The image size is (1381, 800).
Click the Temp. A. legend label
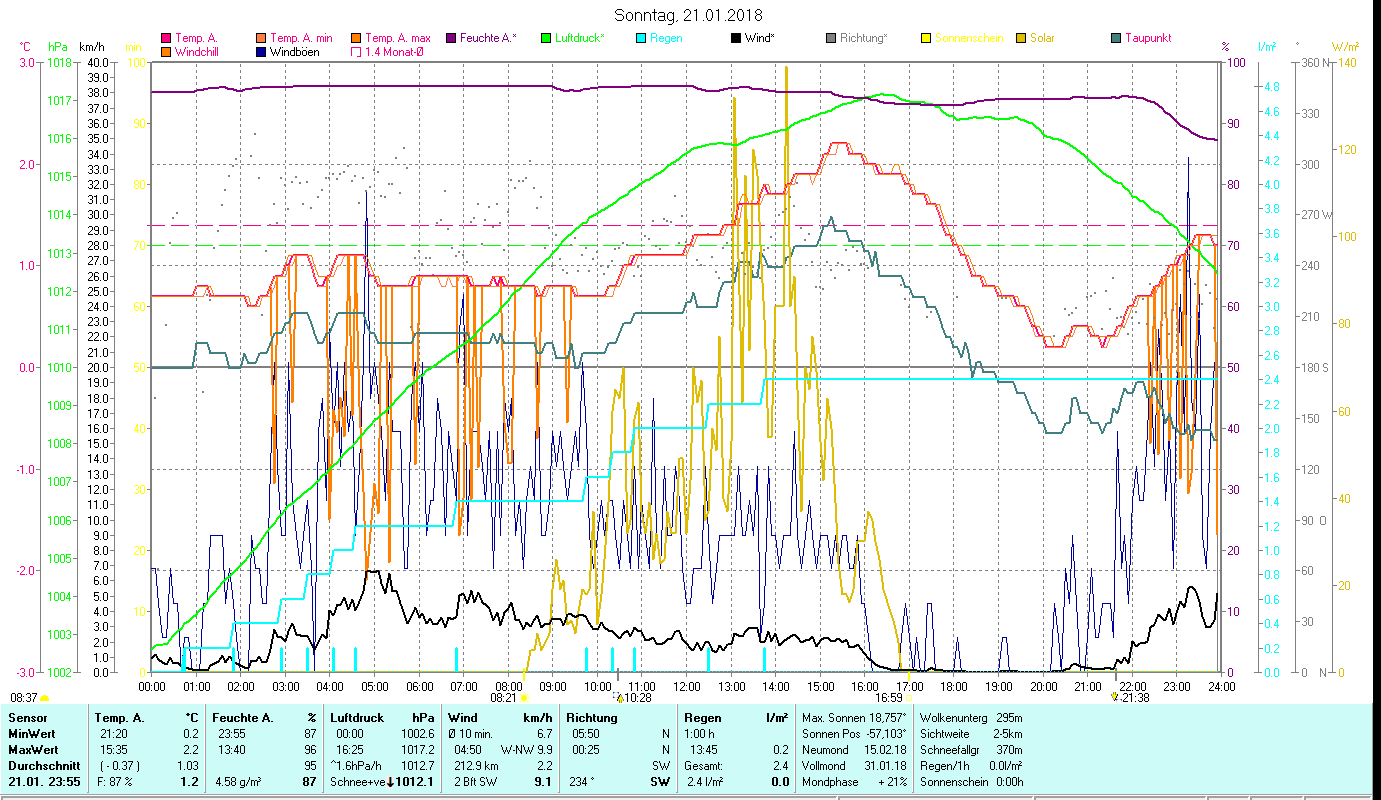coord(196,39)
